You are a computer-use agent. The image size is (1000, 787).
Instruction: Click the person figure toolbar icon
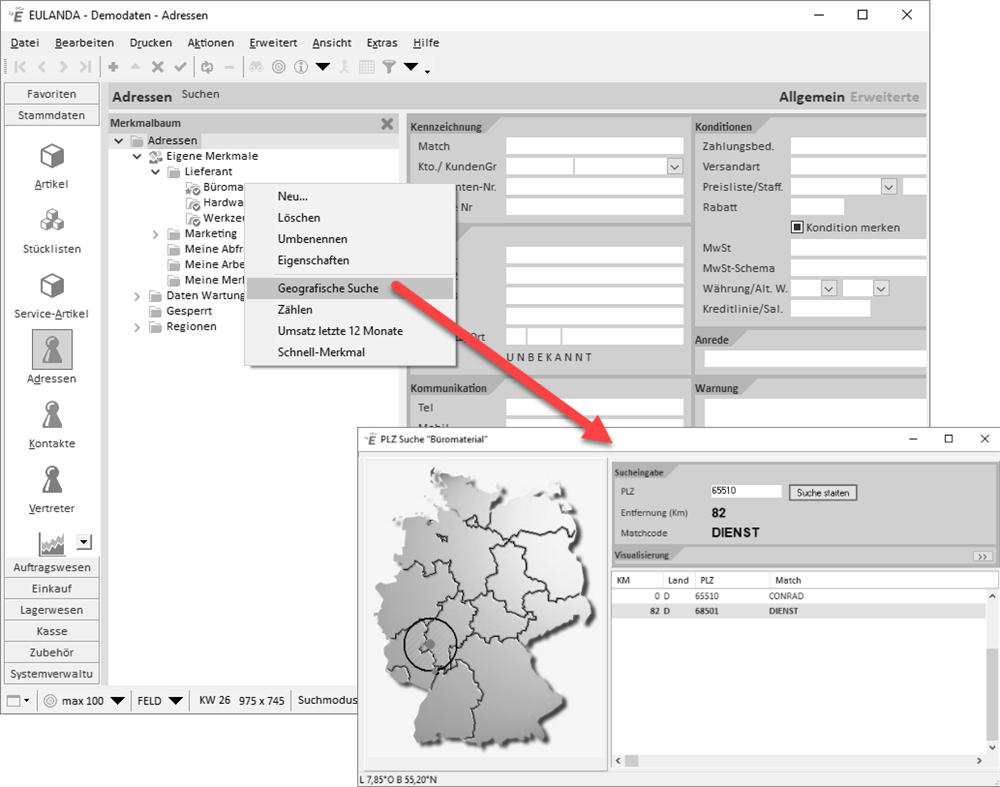344,66
